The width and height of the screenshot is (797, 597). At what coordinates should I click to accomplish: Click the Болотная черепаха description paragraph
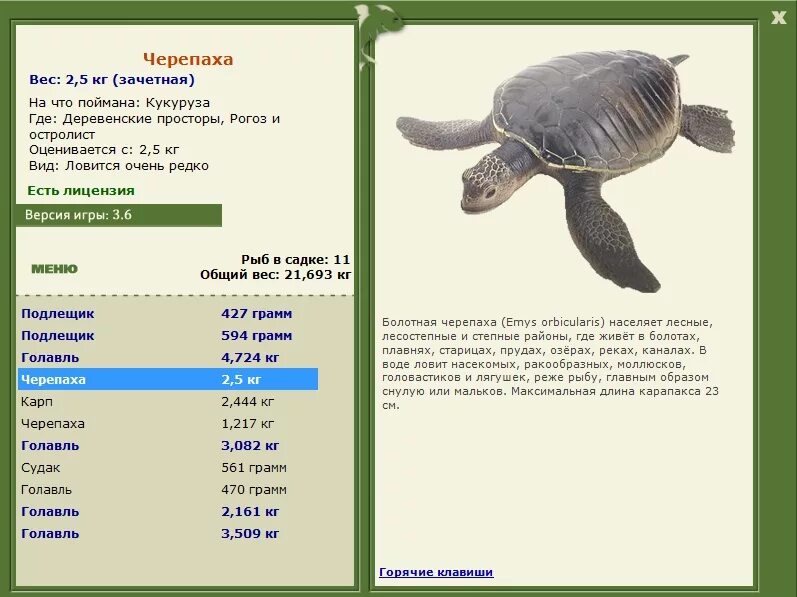tap(550, 364)
